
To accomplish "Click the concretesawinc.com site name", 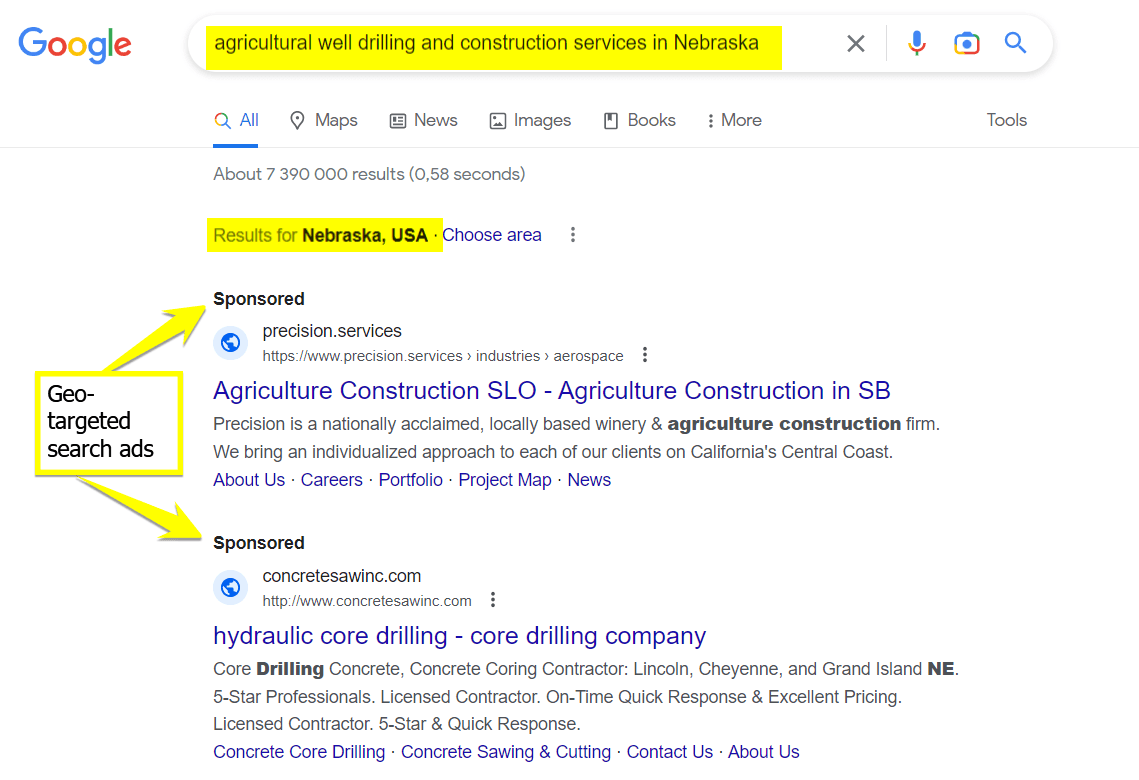I will pos(341,576).
